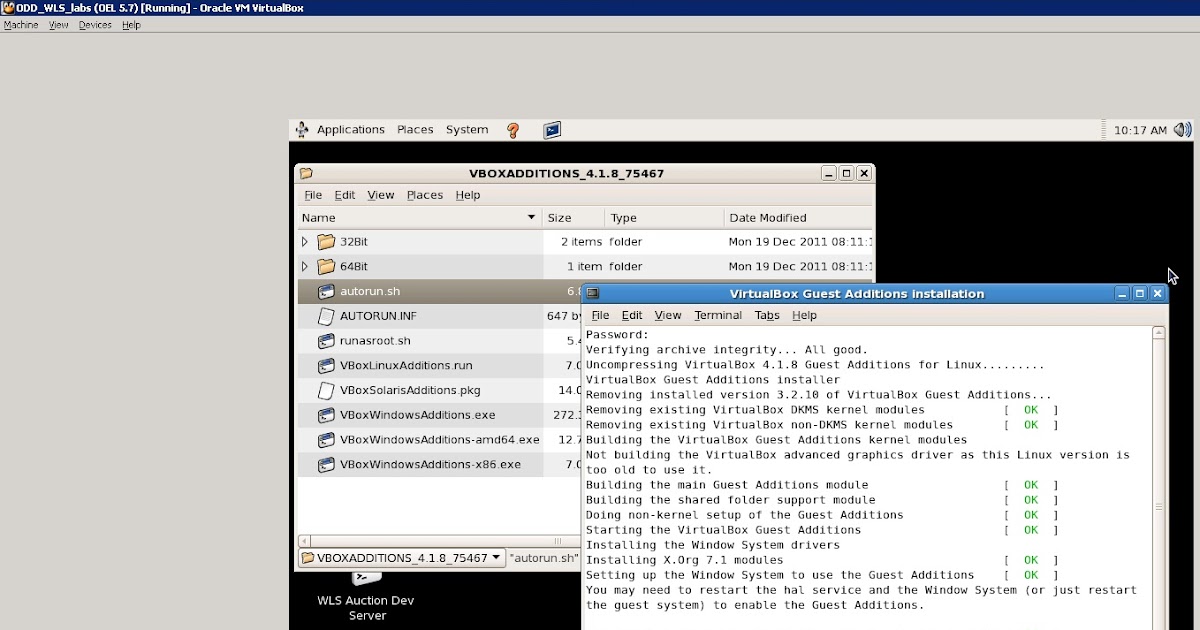Open Places menu in file browser window

(x=425, y=195)
